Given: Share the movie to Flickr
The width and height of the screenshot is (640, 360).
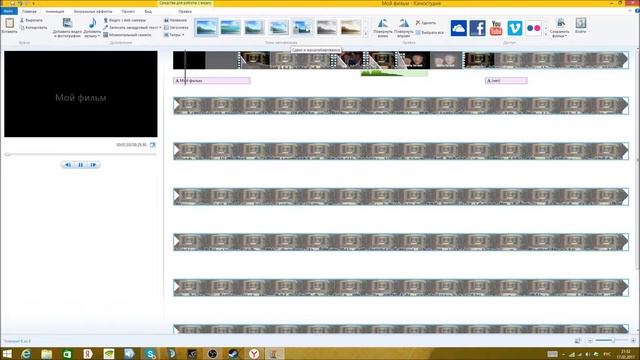Looking at the screenshot, I should [533, 28].
